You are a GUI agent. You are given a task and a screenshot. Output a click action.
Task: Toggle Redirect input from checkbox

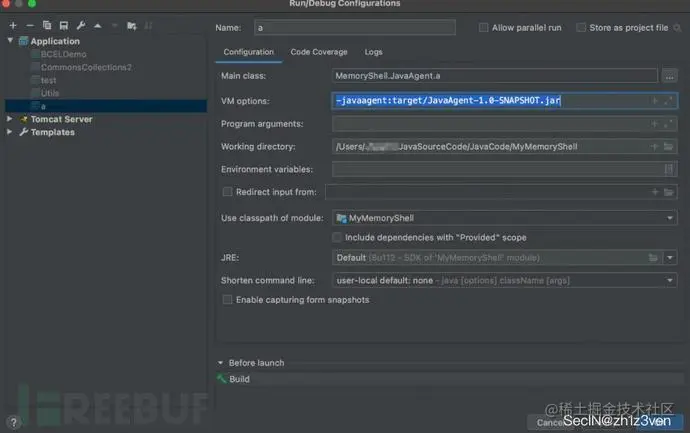[x=227, y=192]
